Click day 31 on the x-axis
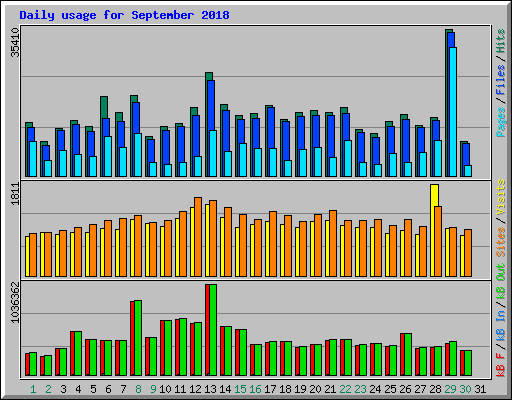512x400 pixels. tap(480, 389)
